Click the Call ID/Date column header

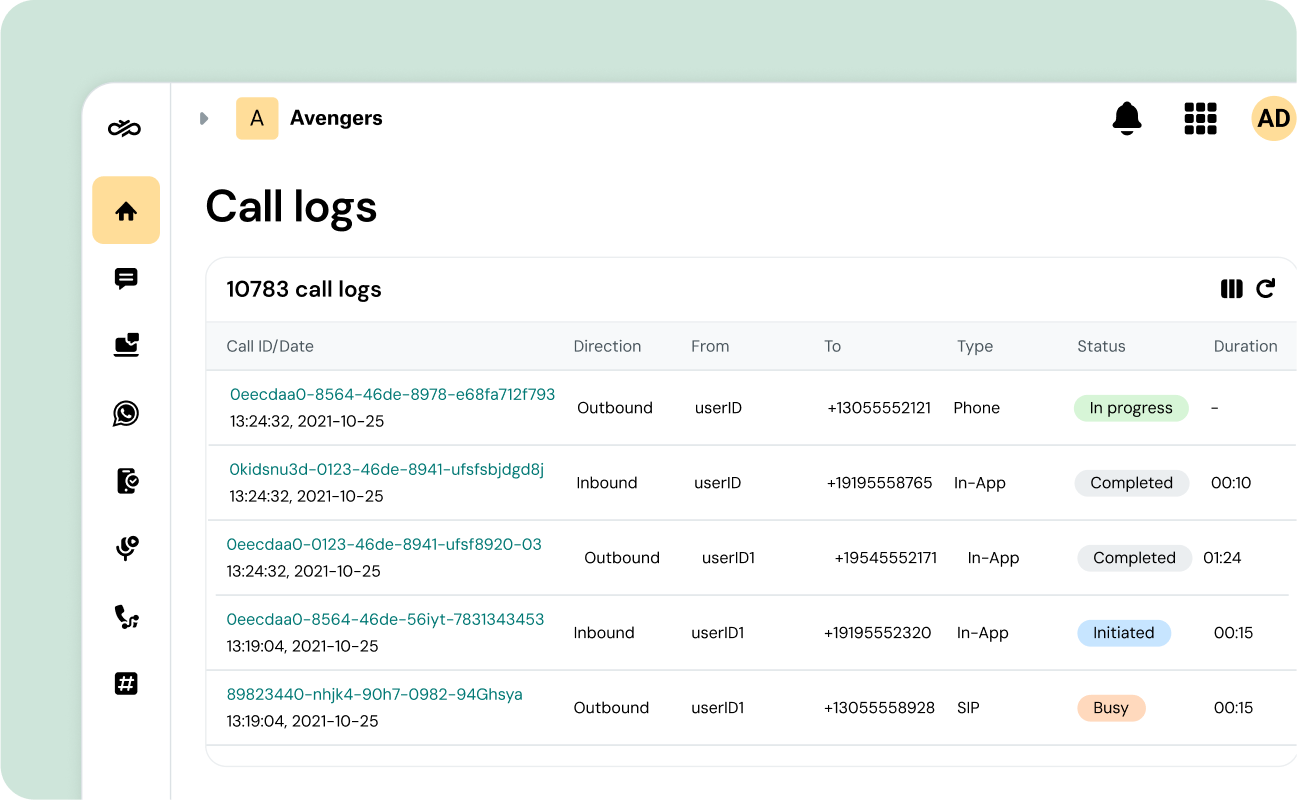click(269, 346)
